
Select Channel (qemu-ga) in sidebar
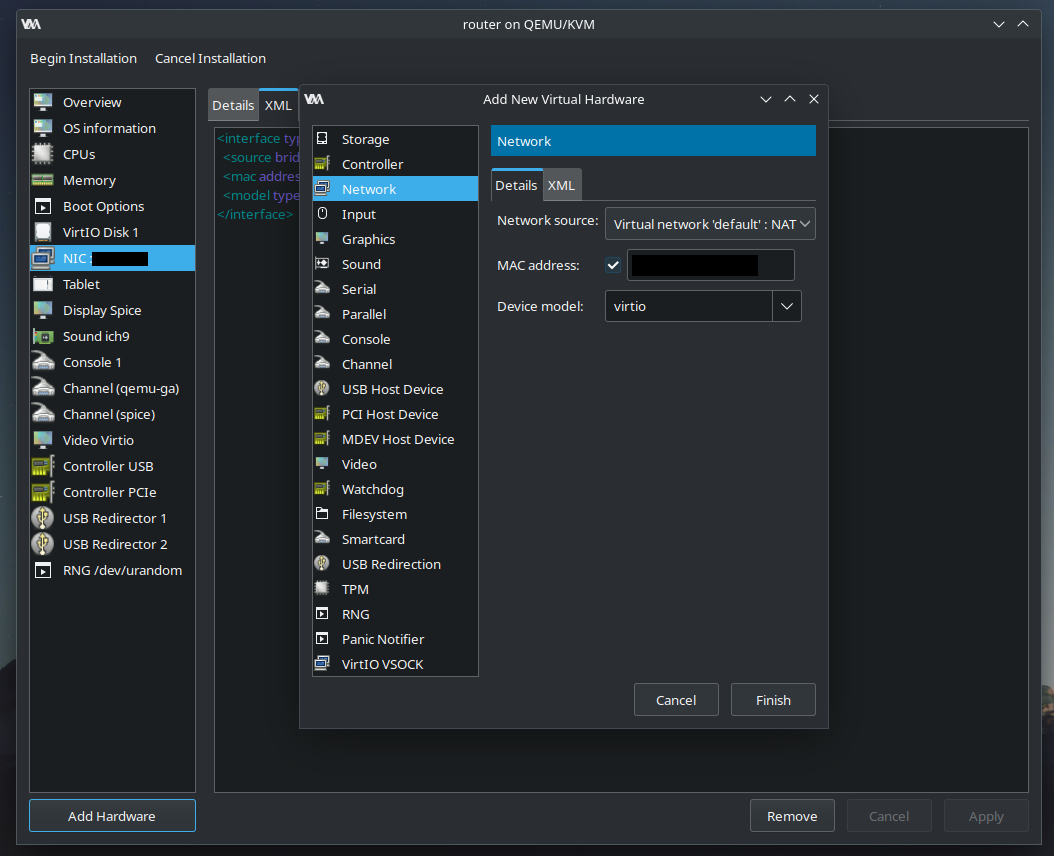[112, 388]
